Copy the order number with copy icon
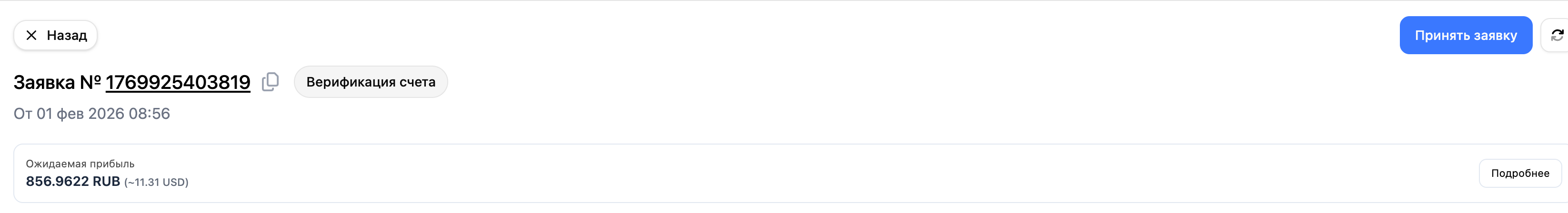The image size is (1568, 213). (270, 82)
